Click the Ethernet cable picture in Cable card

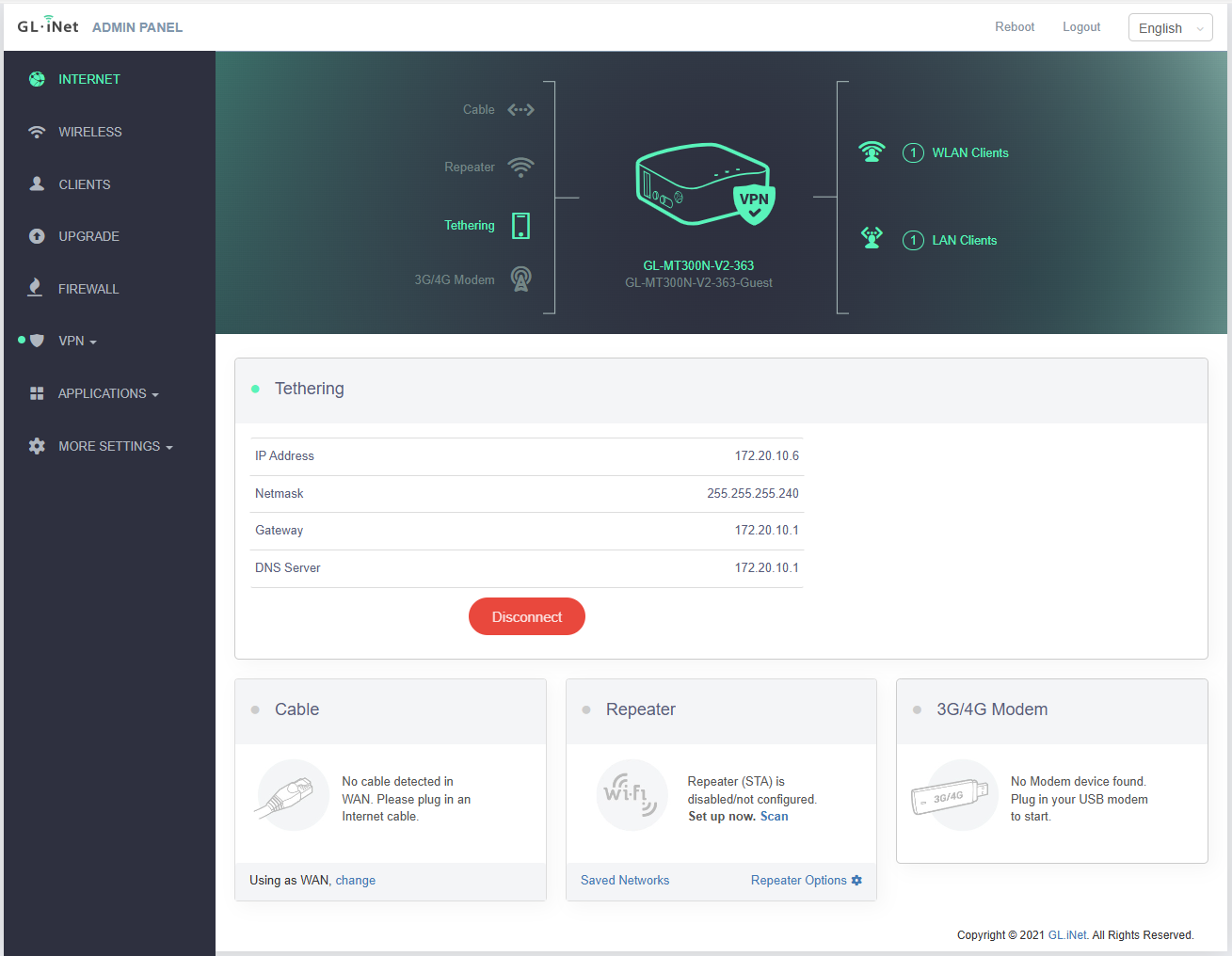[x=293, y=795]
